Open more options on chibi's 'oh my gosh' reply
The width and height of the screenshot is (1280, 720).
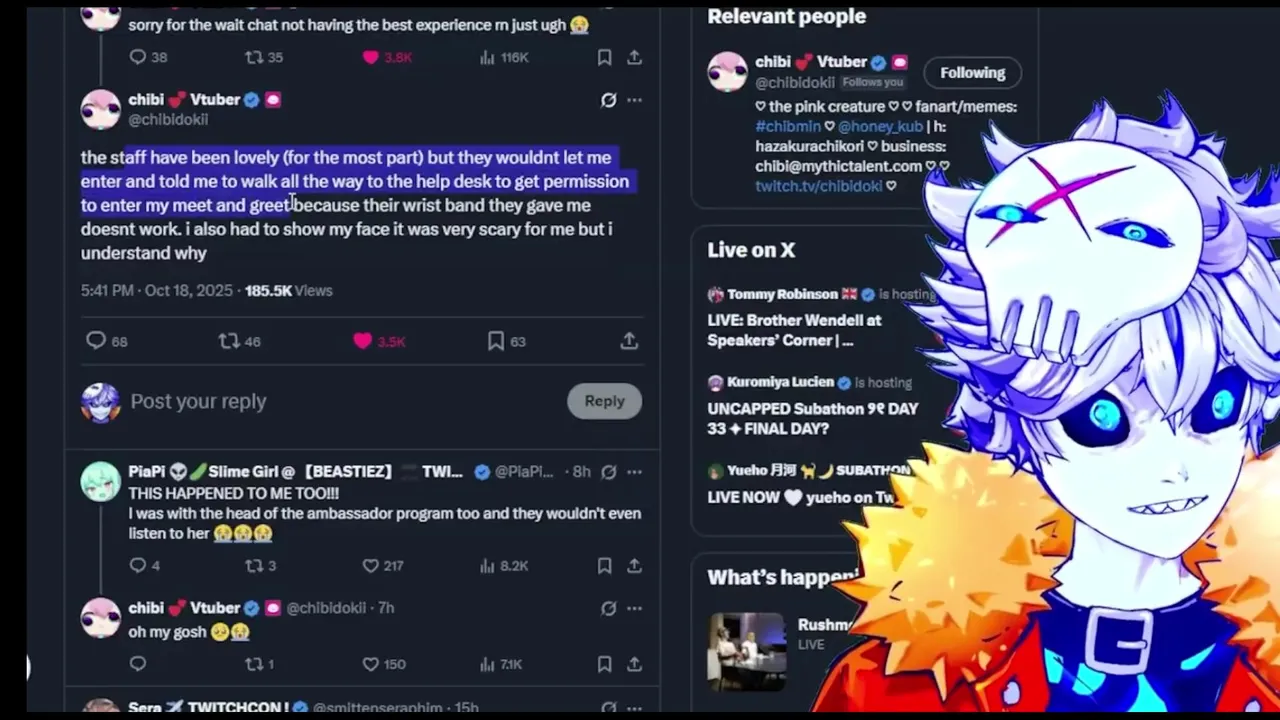pos(634,608)
